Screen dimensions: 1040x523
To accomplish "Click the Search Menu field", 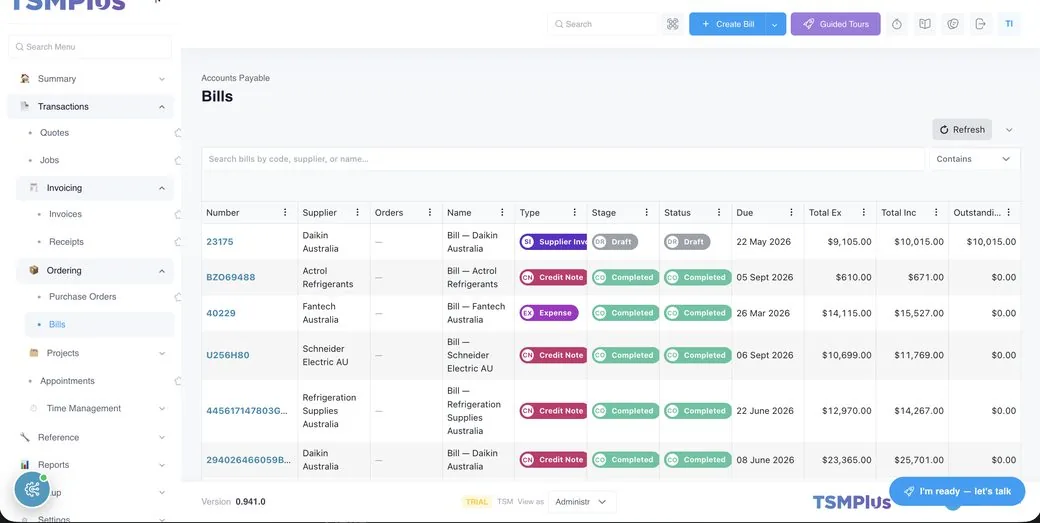I will click(90, 47).
